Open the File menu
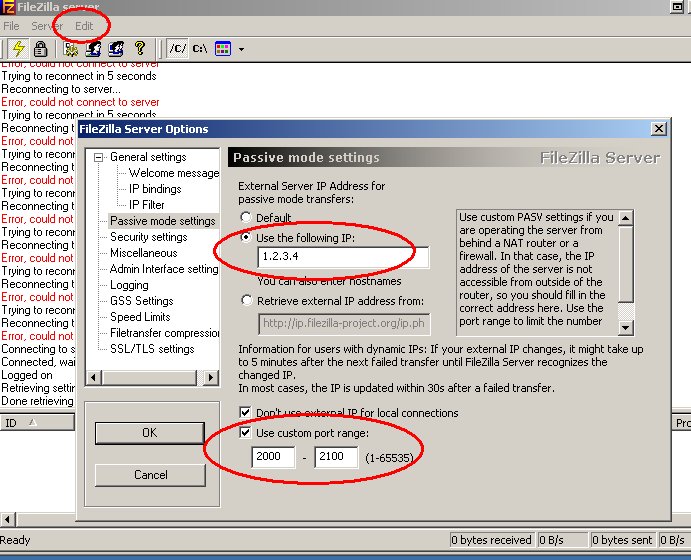 (11, 26)
